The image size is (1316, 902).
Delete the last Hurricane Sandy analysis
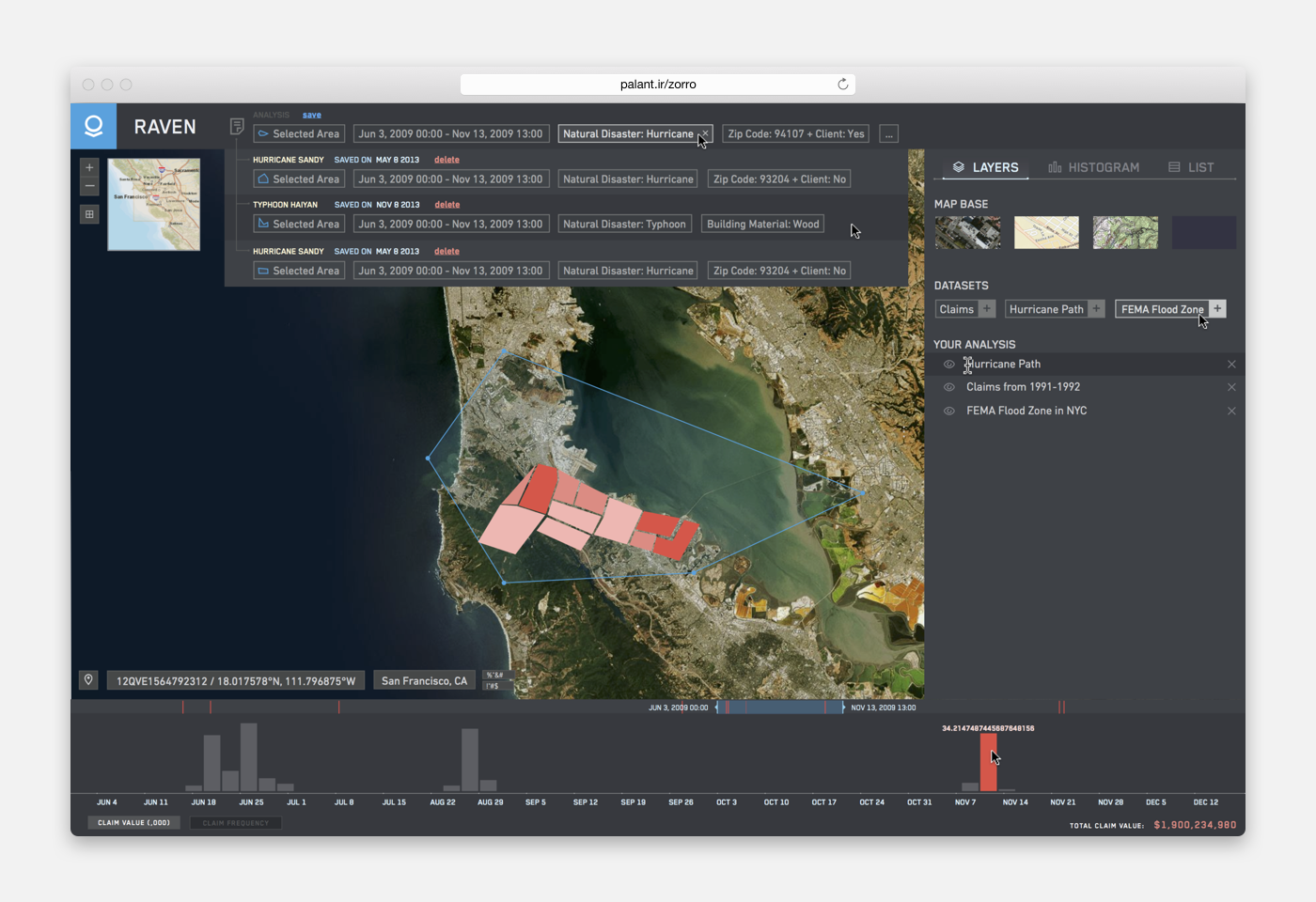click(x=446, y=252)
